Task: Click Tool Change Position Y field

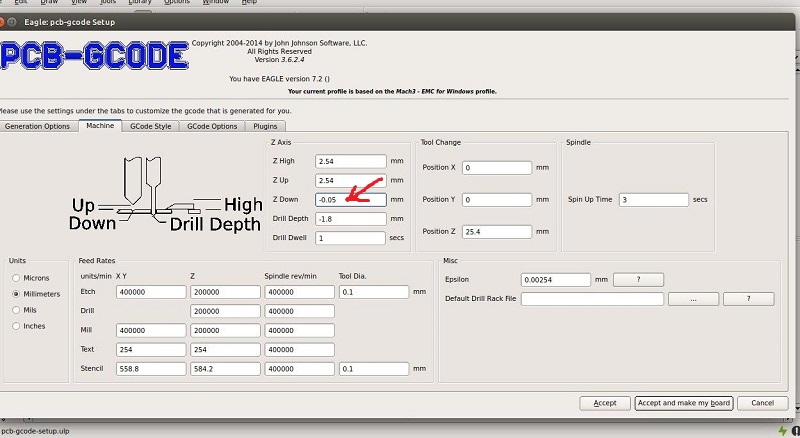Action: [497, 200]
